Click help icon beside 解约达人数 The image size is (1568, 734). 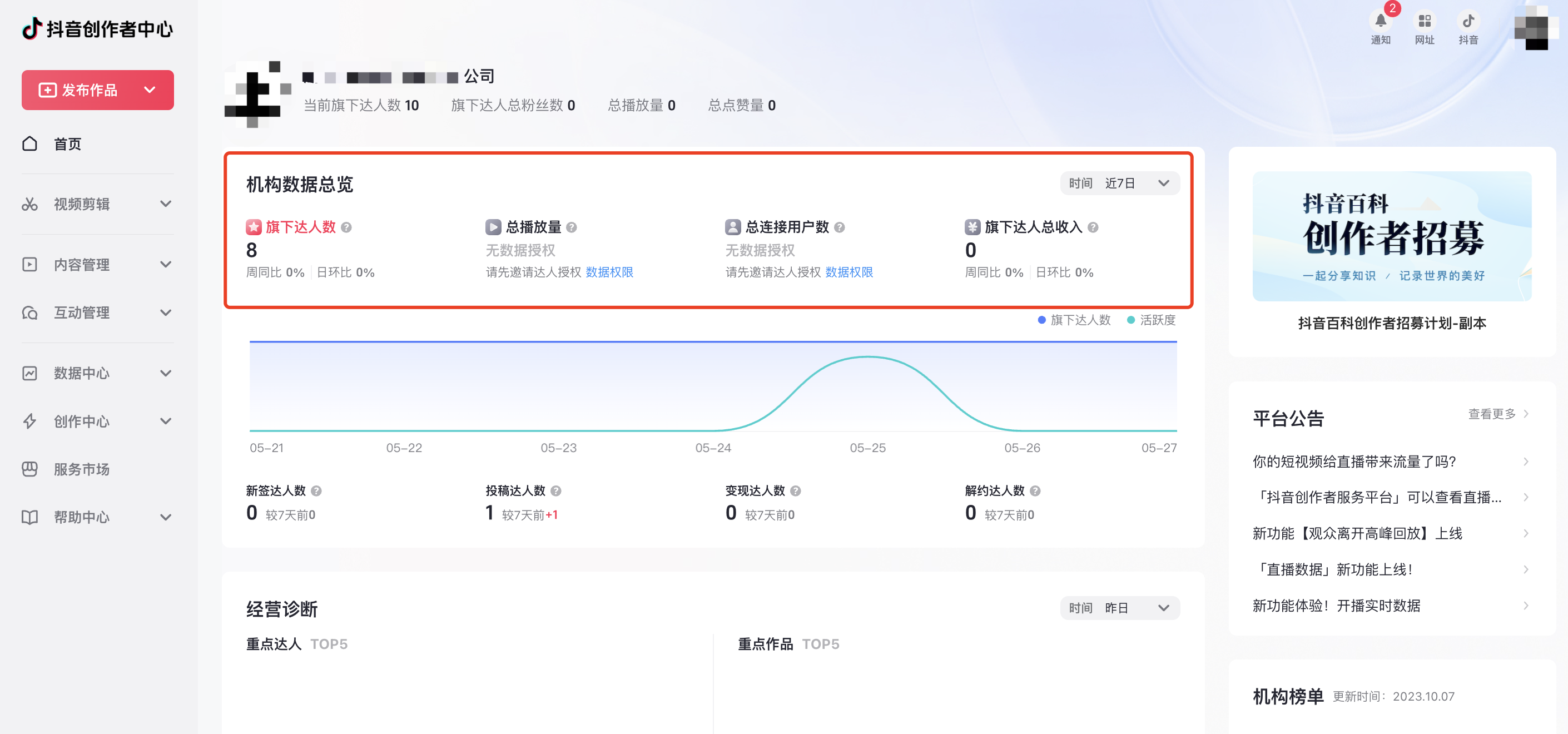pos(1035,491)
